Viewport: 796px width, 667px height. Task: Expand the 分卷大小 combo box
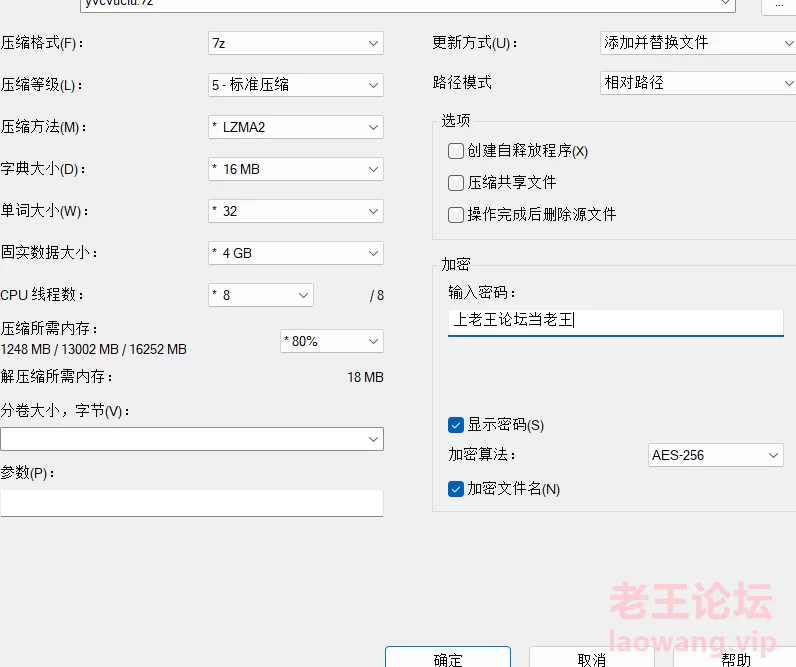[x=191, y=439]
